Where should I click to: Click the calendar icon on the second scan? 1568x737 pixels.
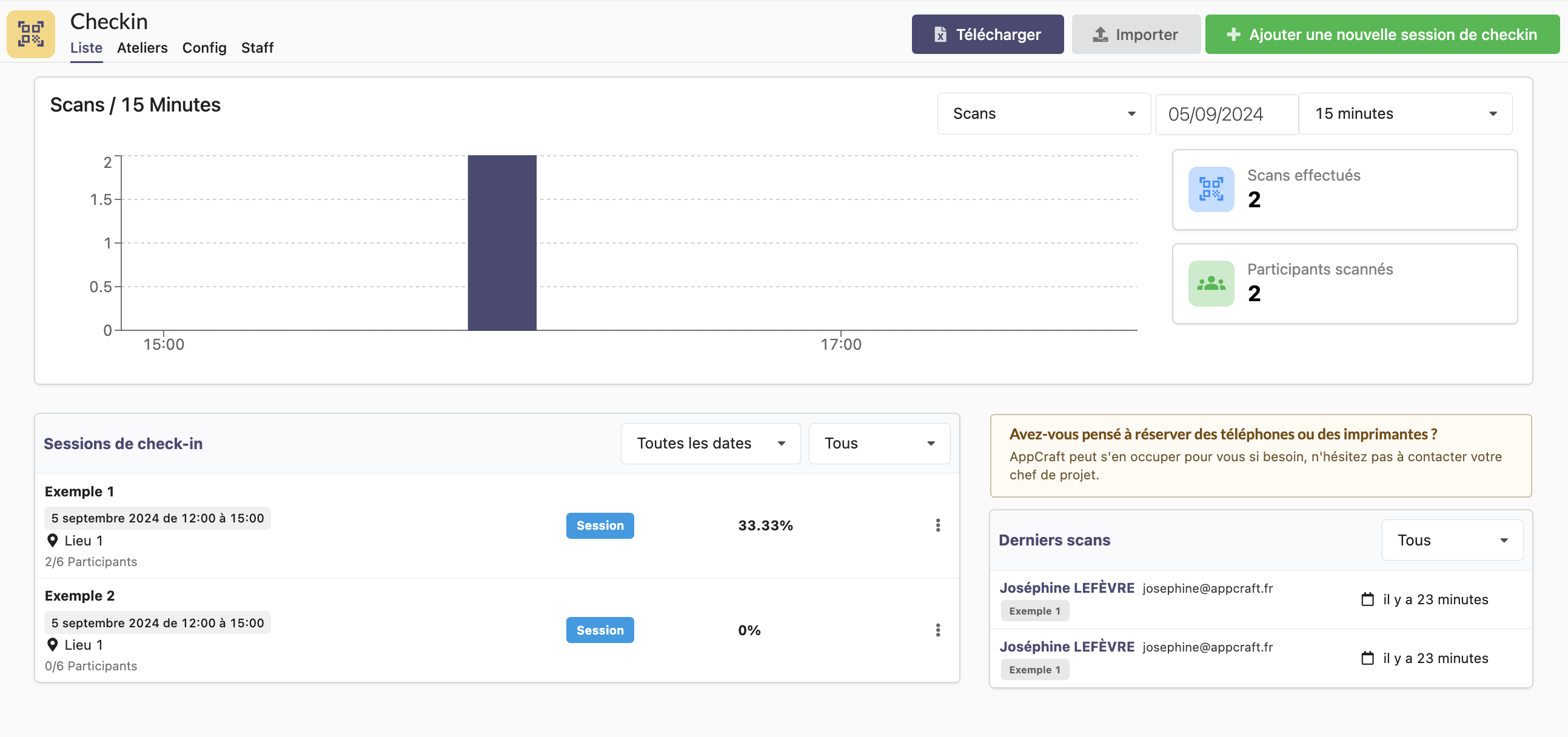pyautogui.click(x=1367, y=658)
